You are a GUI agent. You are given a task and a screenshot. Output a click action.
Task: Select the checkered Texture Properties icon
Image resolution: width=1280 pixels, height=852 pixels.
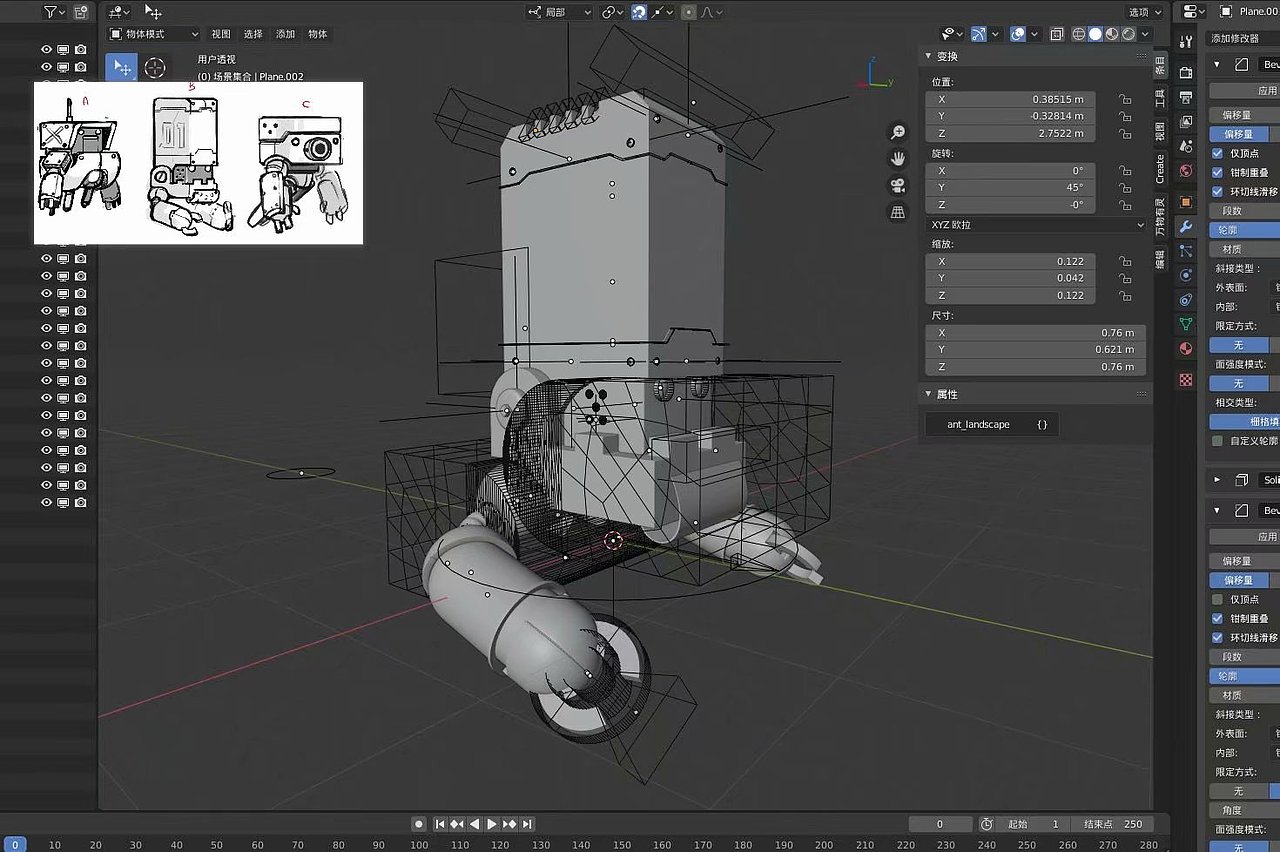coord(1185,380)
